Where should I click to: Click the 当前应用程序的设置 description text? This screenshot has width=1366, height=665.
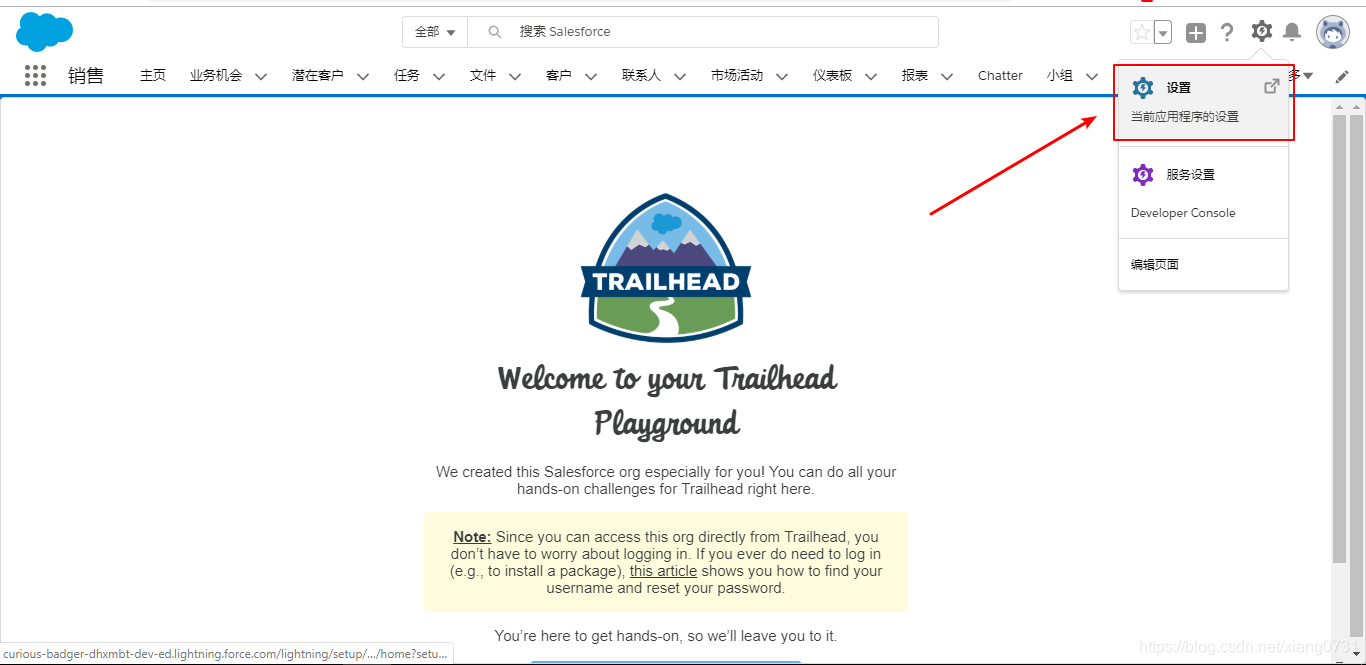1184,117
